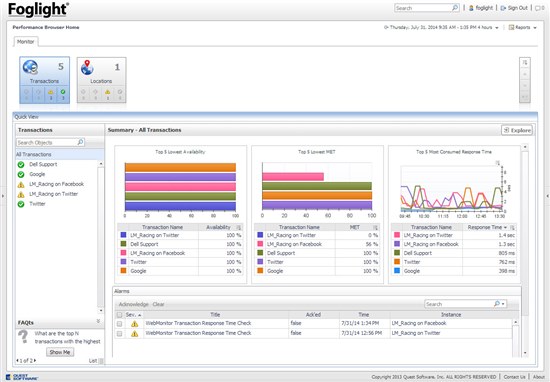Viewport: 550px width, 382px height.
Task: Click the Acknowledge alarm button
Action: [x=133, y=304]
